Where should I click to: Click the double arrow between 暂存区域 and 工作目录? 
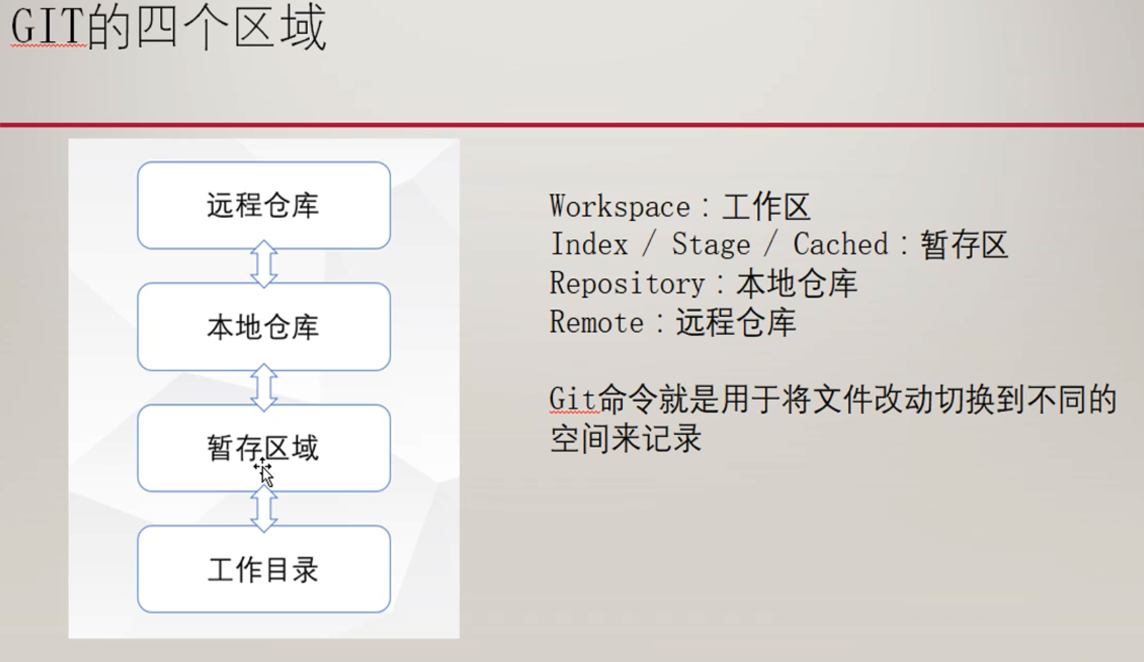[263, 509]
